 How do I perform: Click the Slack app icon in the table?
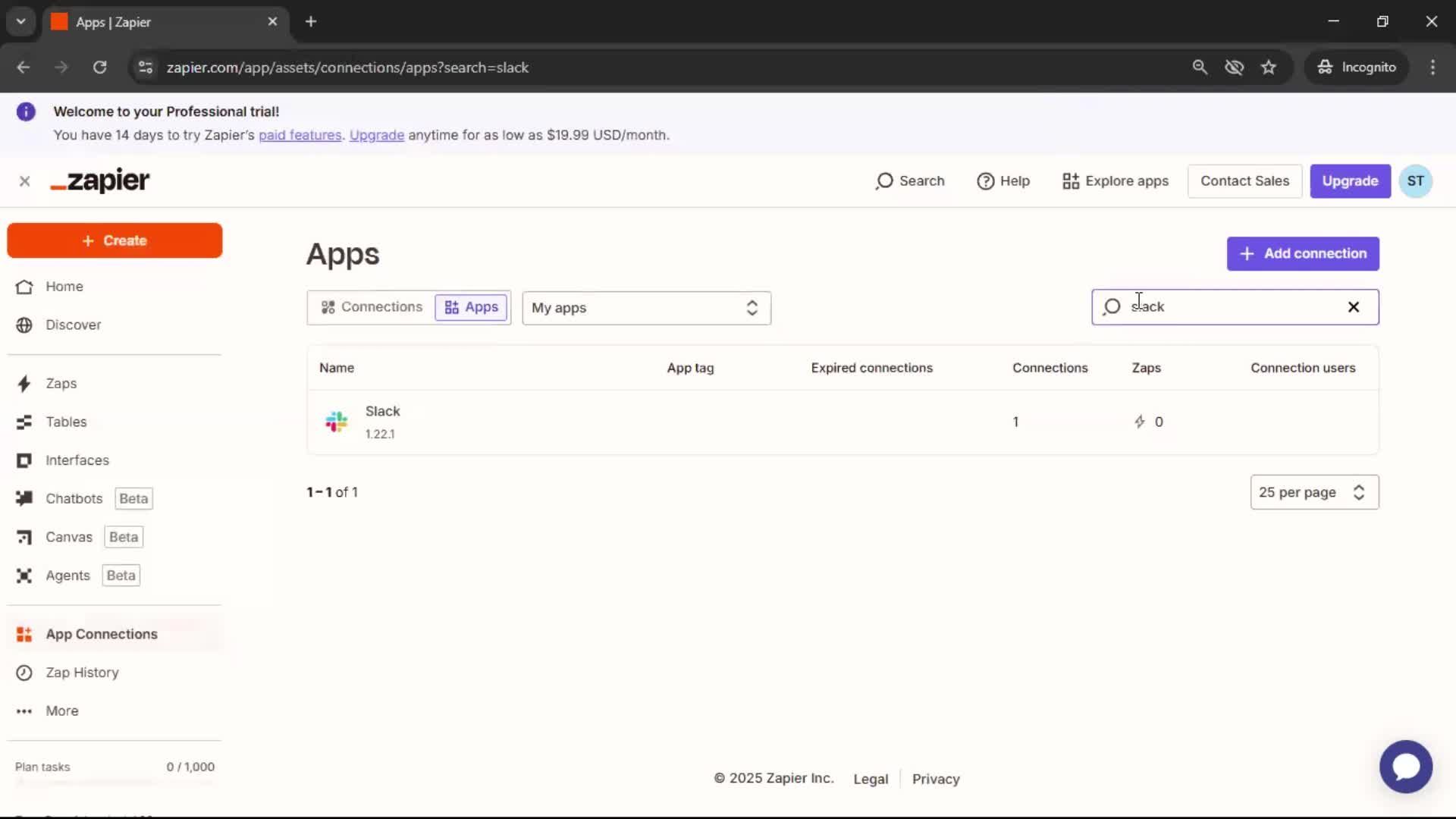point(336,422)
